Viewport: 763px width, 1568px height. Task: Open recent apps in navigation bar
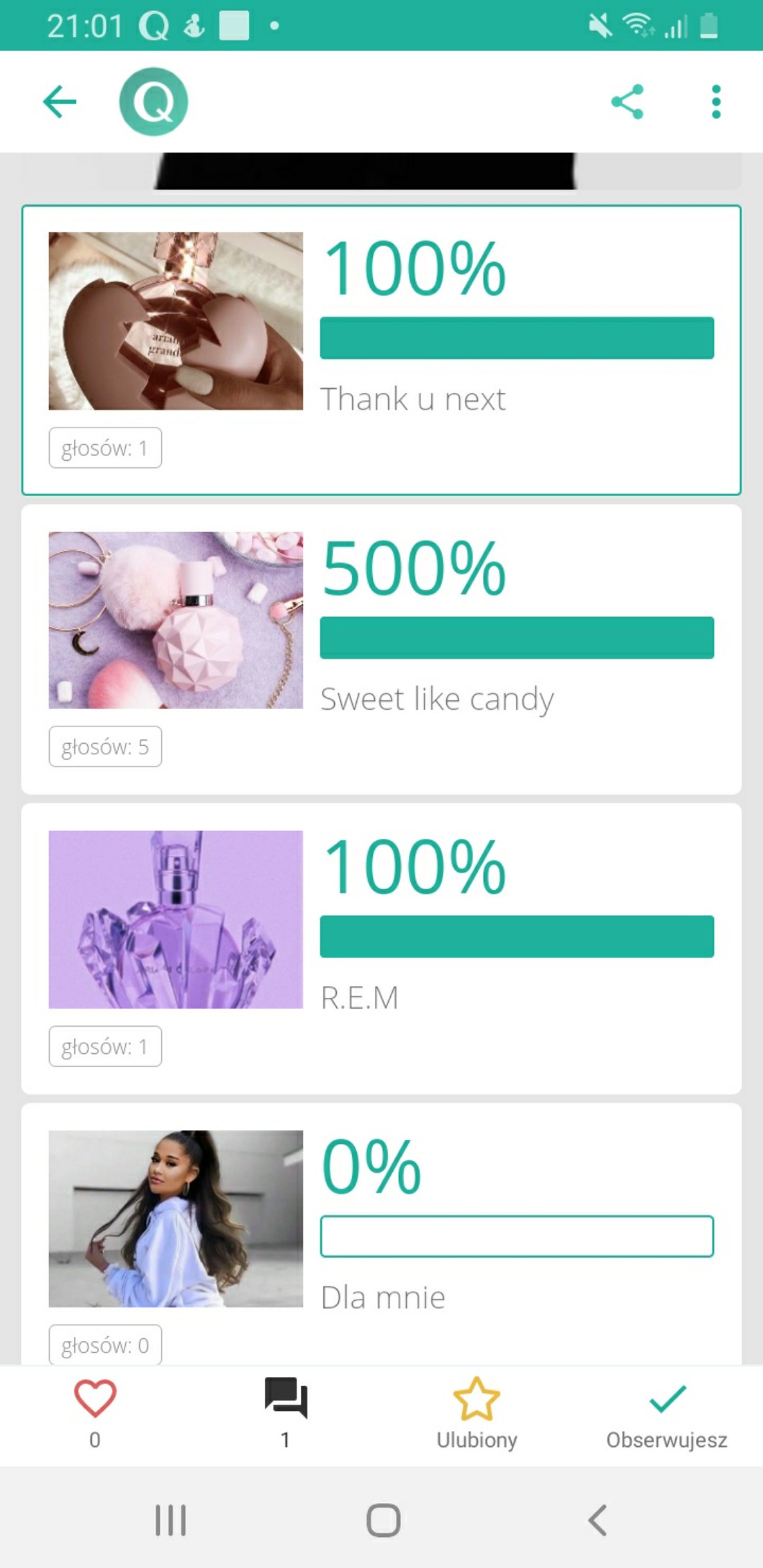[x=171, y=1520]
